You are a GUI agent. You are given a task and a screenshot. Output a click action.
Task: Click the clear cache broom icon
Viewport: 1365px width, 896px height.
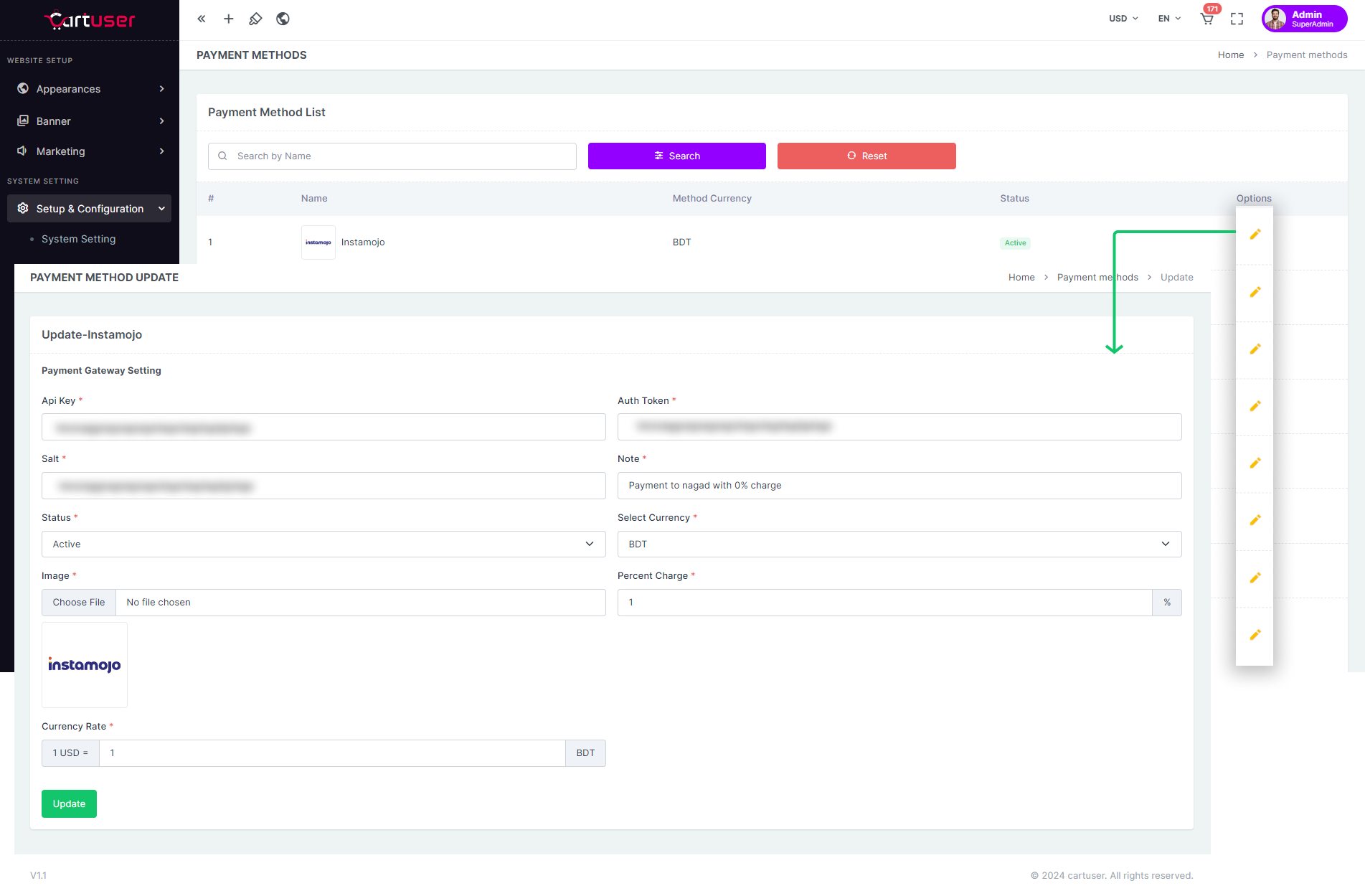point(255,19)
